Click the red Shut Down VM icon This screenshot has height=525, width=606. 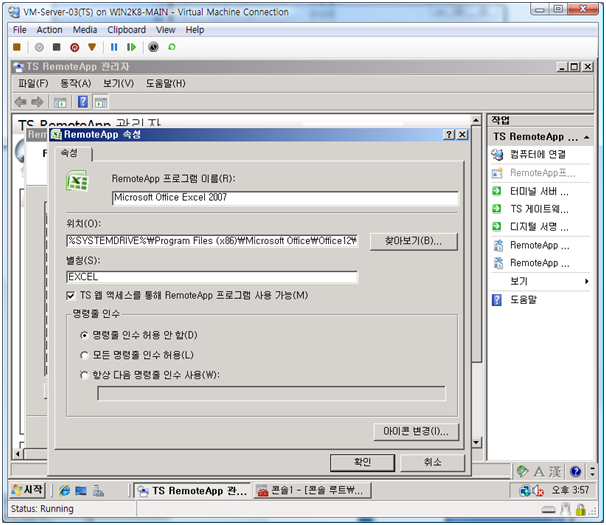tap(75, 47)
